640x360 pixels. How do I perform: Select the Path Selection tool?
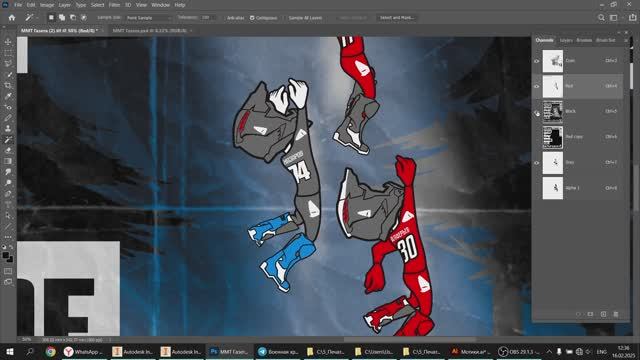pos(8,215)
